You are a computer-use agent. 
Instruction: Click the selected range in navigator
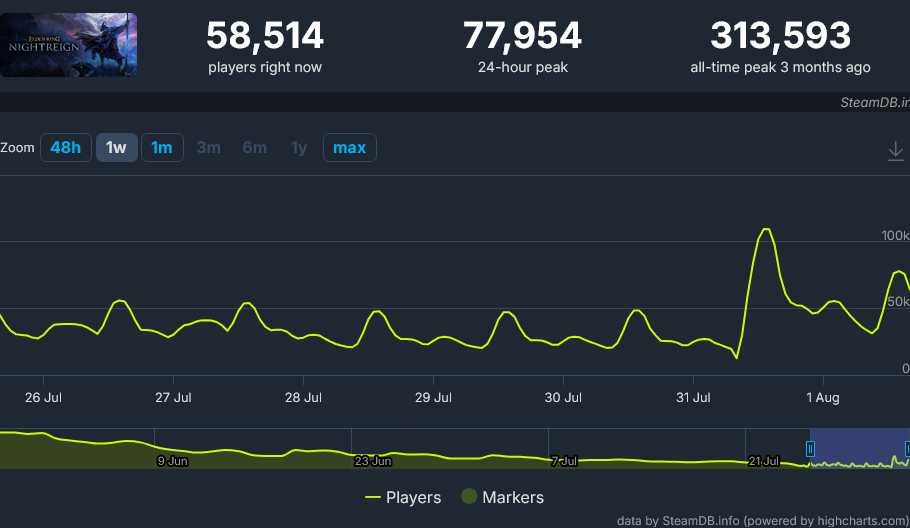pyautogui.click(x=860, y=449)
